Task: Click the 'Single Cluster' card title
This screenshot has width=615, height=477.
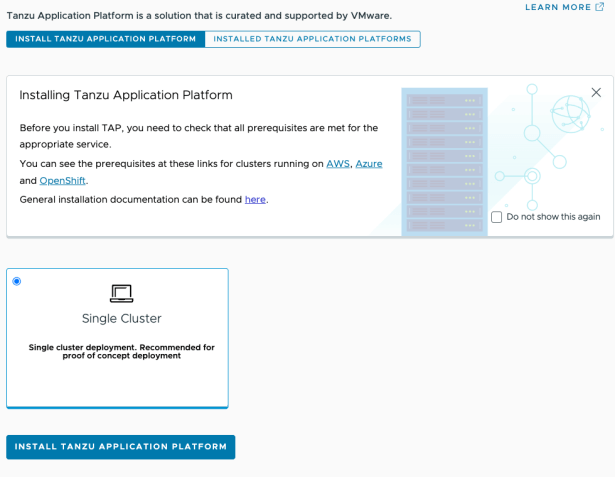Action: point(122,318)
